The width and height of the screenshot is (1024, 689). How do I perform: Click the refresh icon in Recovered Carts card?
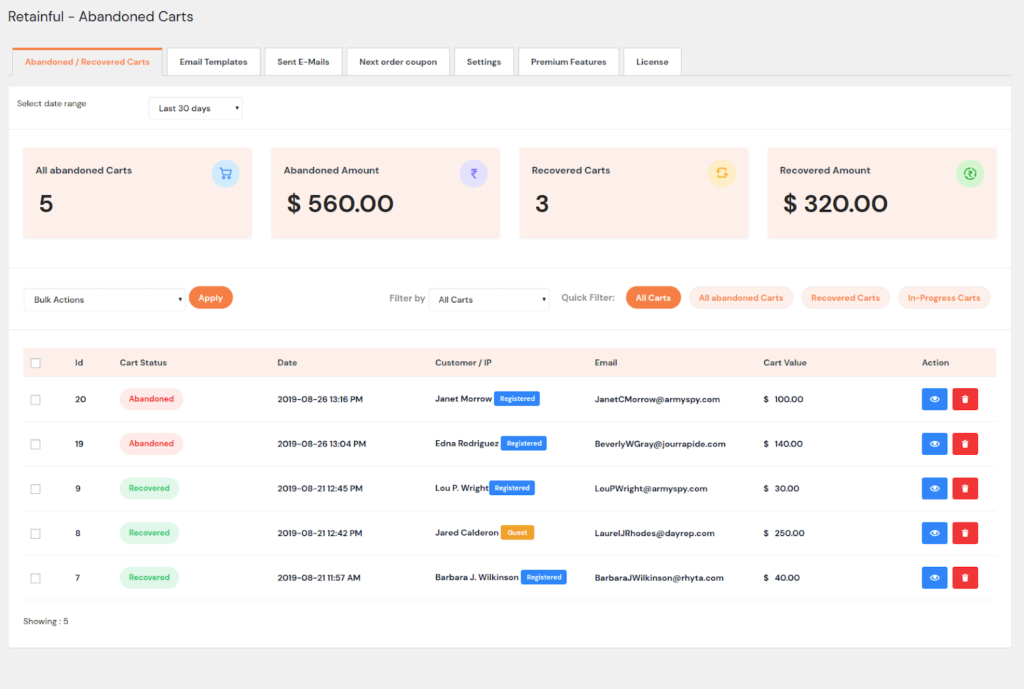click(x=722, y=174)
